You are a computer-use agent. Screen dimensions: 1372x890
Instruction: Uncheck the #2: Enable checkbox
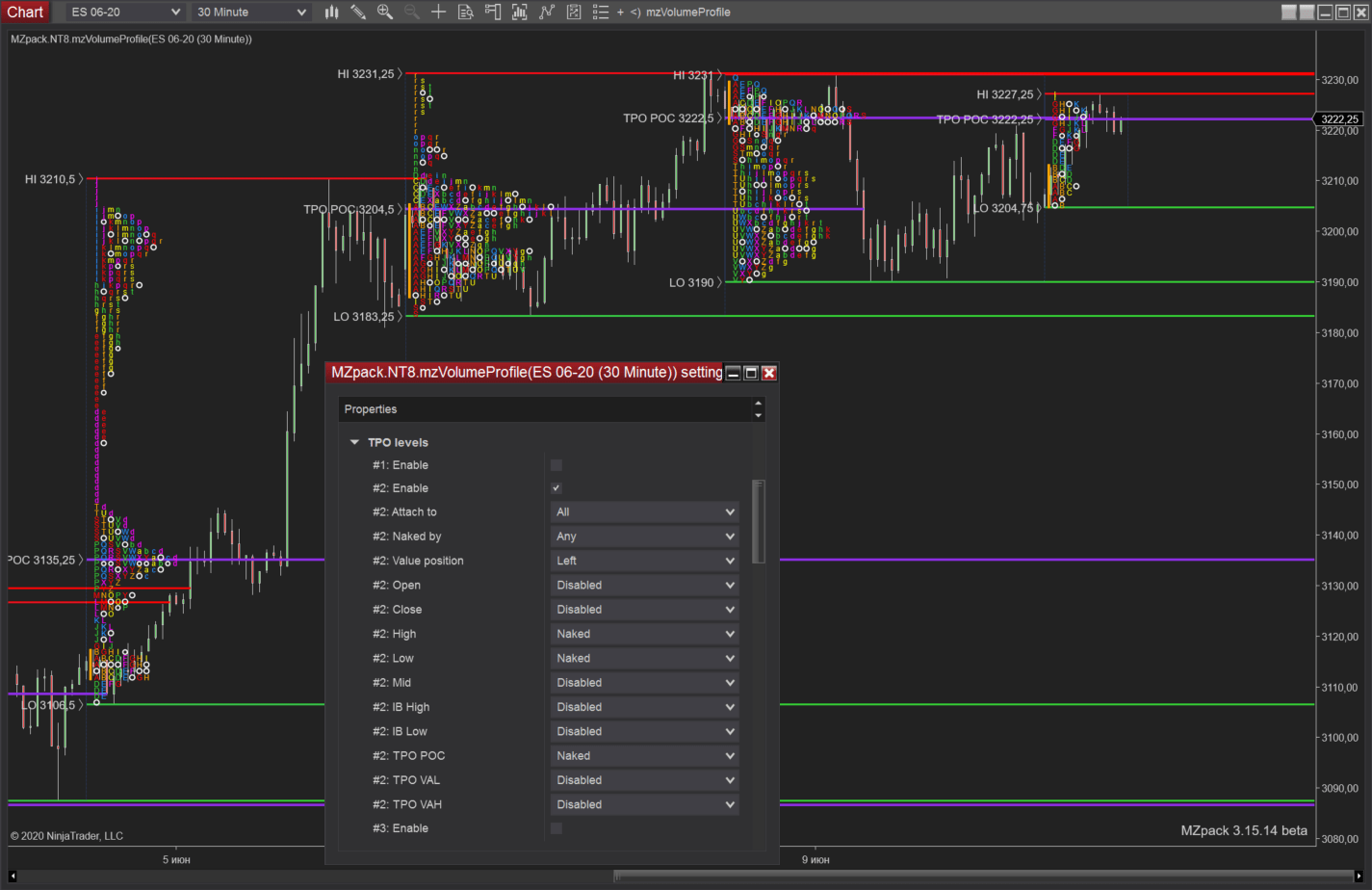556,488
